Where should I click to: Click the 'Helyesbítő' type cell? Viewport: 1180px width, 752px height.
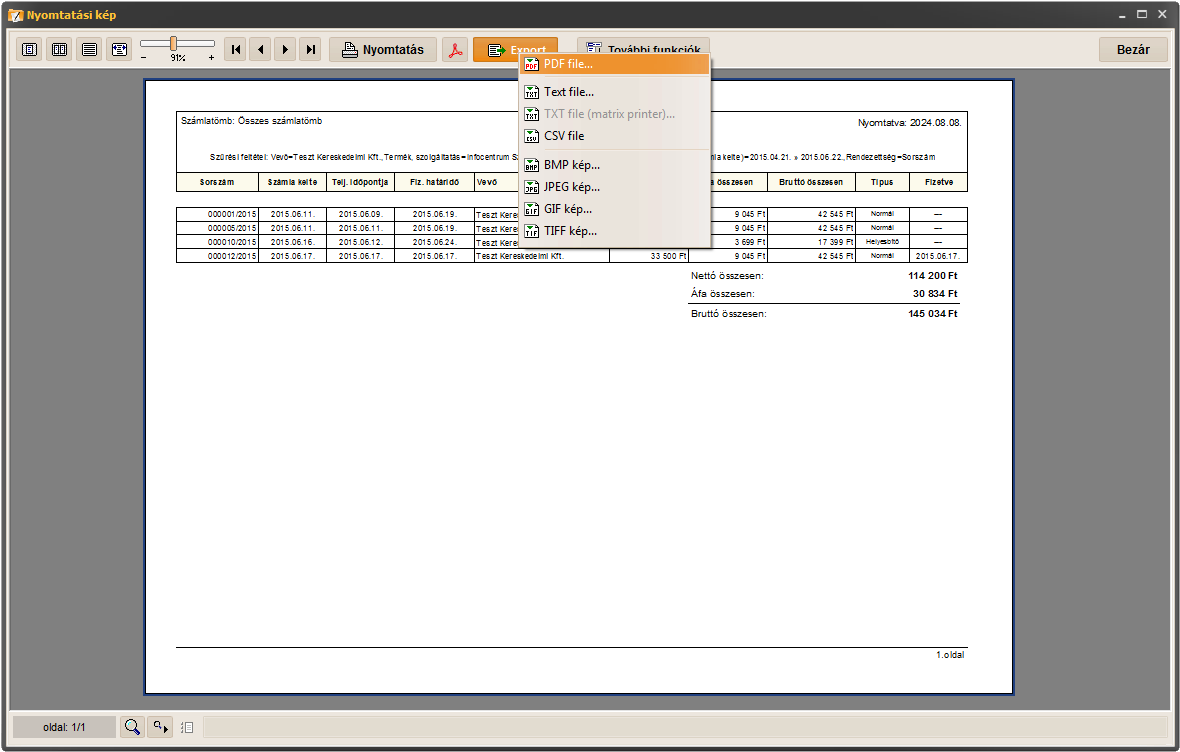[882, 242]
